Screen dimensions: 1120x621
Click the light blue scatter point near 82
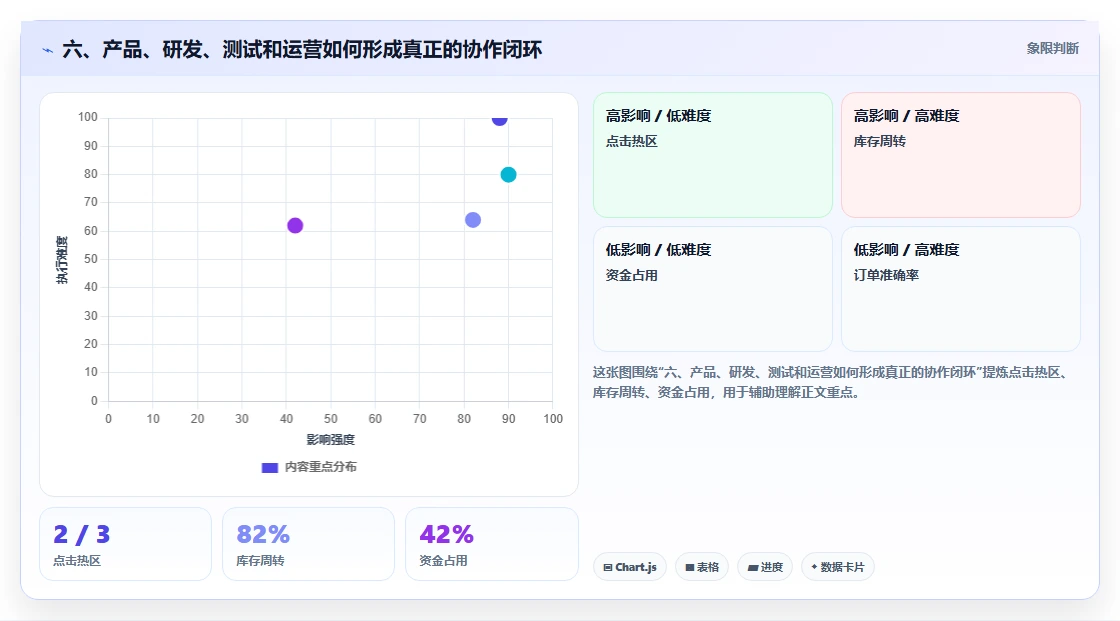point(473,219)
